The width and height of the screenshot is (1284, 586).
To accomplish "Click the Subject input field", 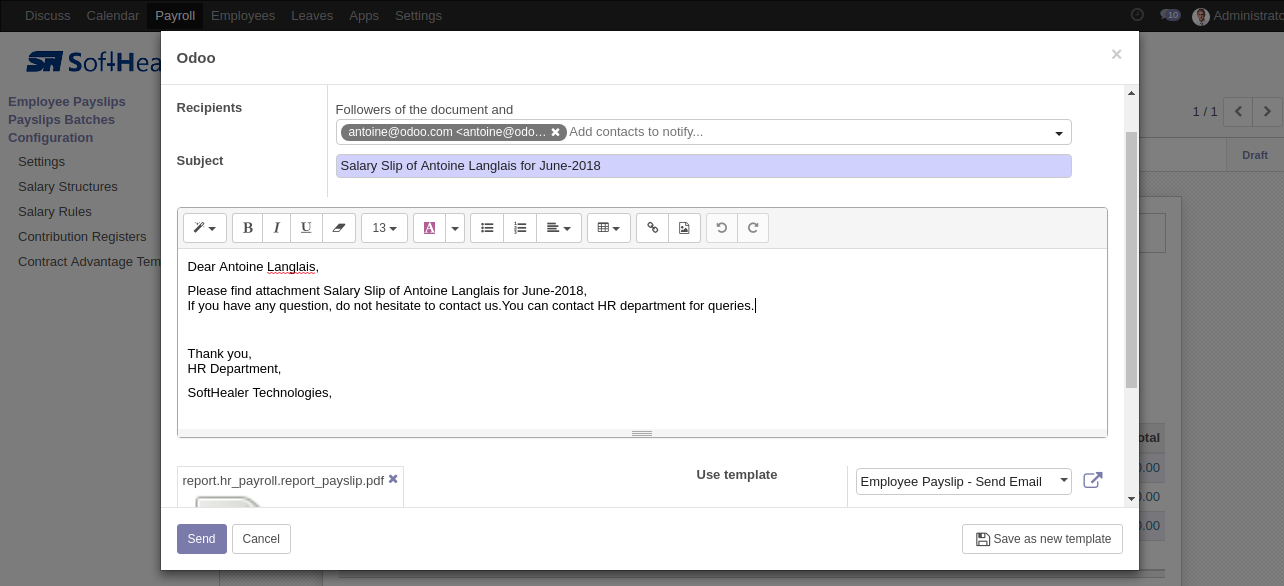I will coord(703,166).
